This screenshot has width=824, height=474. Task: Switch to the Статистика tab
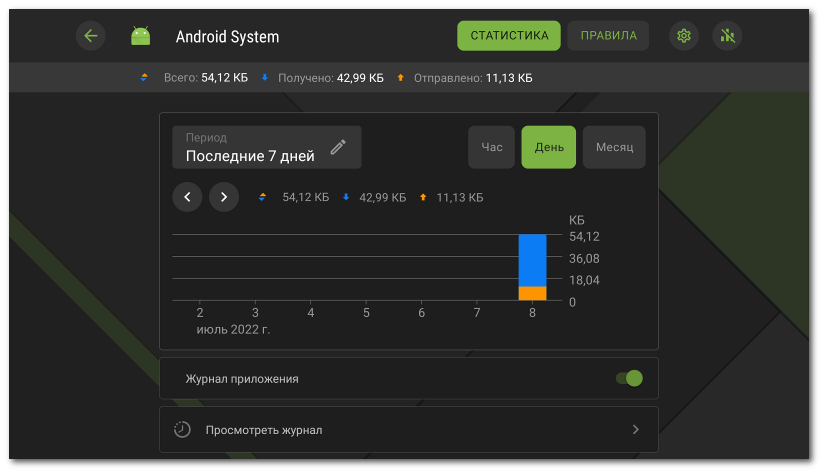click(509, 36)
